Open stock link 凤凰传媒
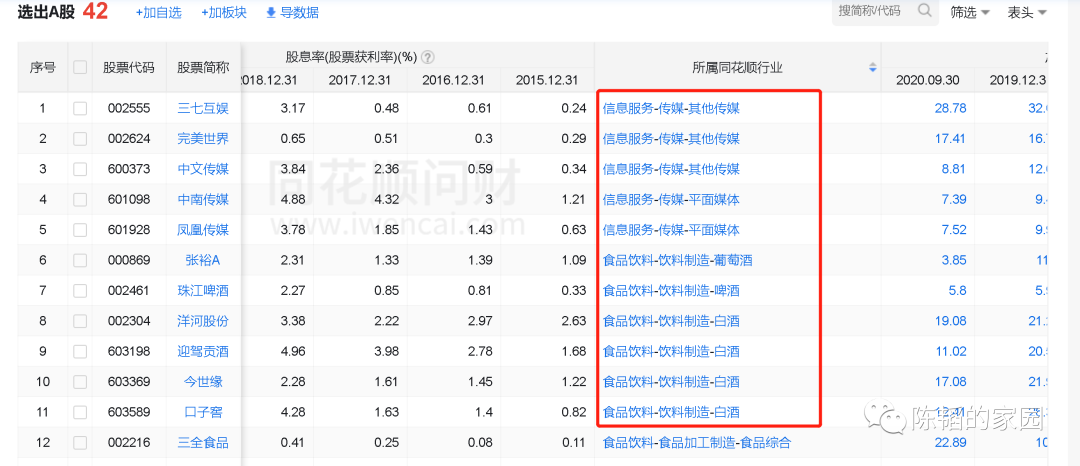The height and width of the screenshot is (466, 1080). click(202, 230)
